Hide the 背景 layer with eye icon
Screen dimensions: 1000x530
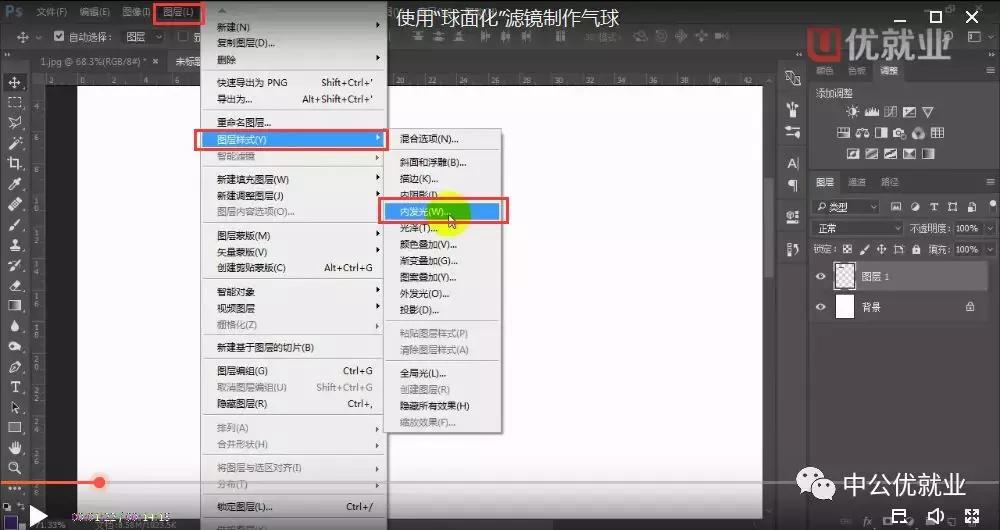pyautogui.click(x=820, y=307)
